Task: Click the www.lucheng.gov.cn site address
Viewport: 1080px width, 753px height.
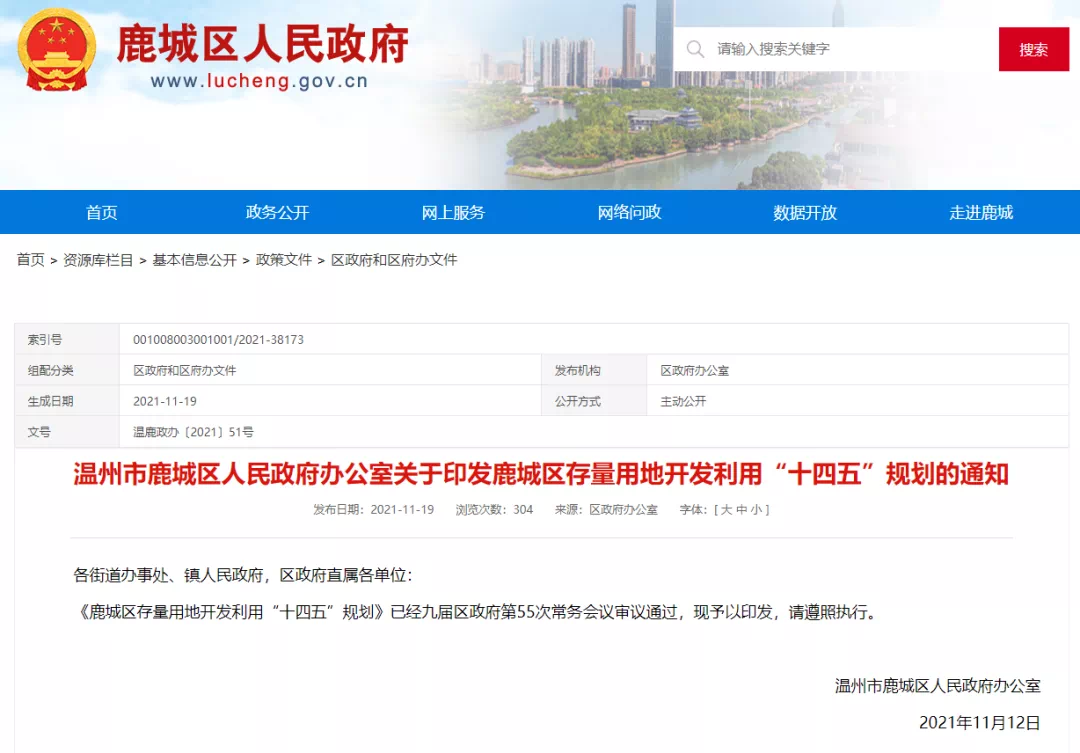Action: click(259, 81)
